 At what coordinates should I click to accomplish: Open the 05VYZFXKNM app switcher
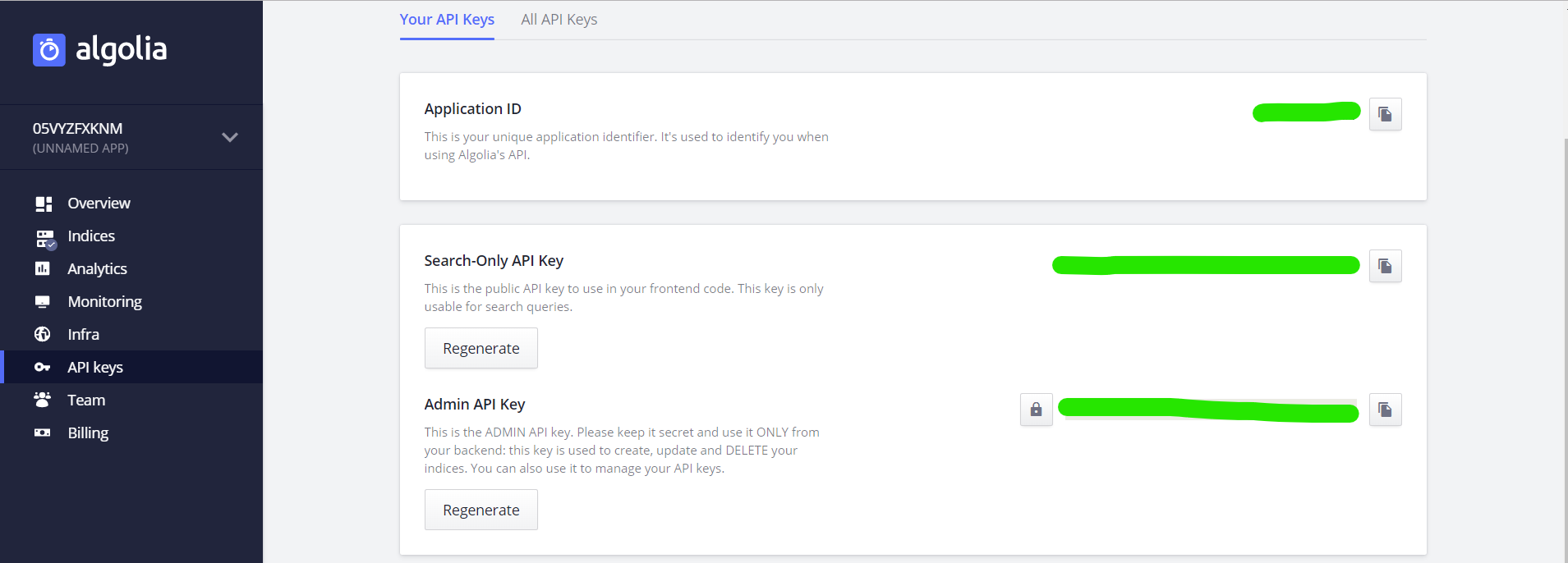pos(78,129)
